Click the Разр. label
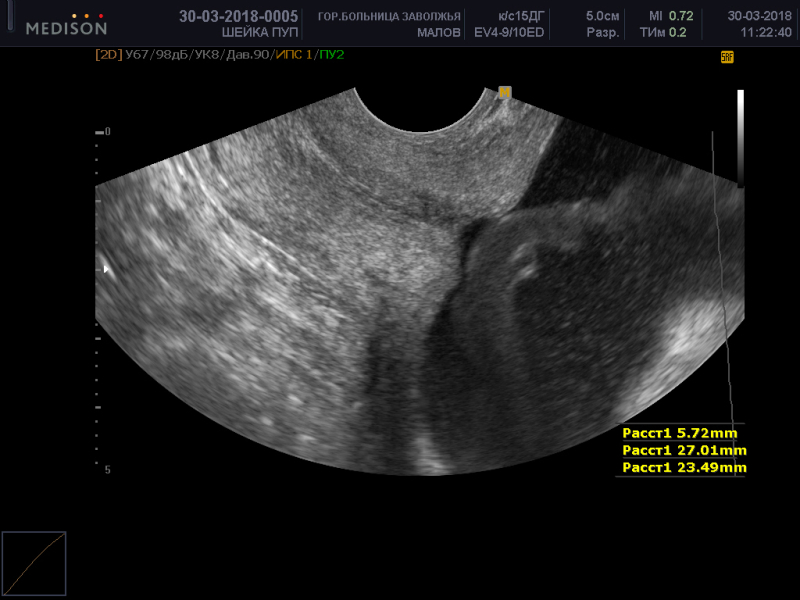Image resolution: width=800 pixels, height=600 pixels. click(603, 33)
